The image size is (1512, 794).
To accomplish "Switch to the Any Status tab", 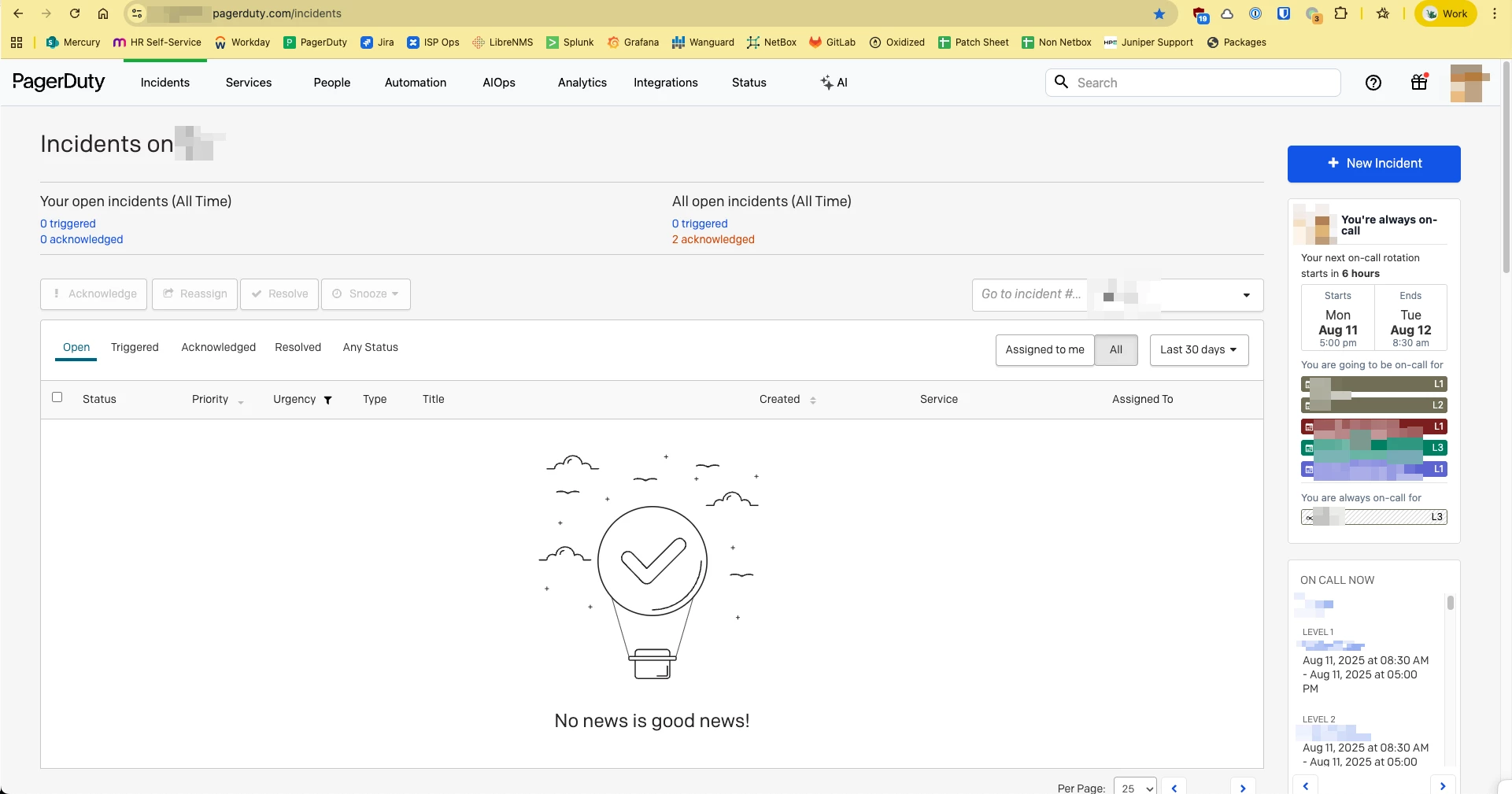I will point(371,347).
